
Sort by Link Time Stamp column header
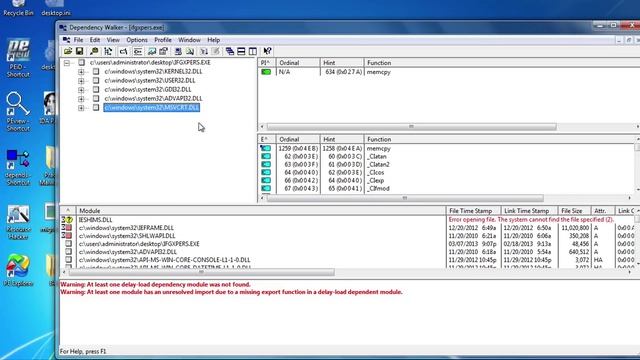pos(529,211)
